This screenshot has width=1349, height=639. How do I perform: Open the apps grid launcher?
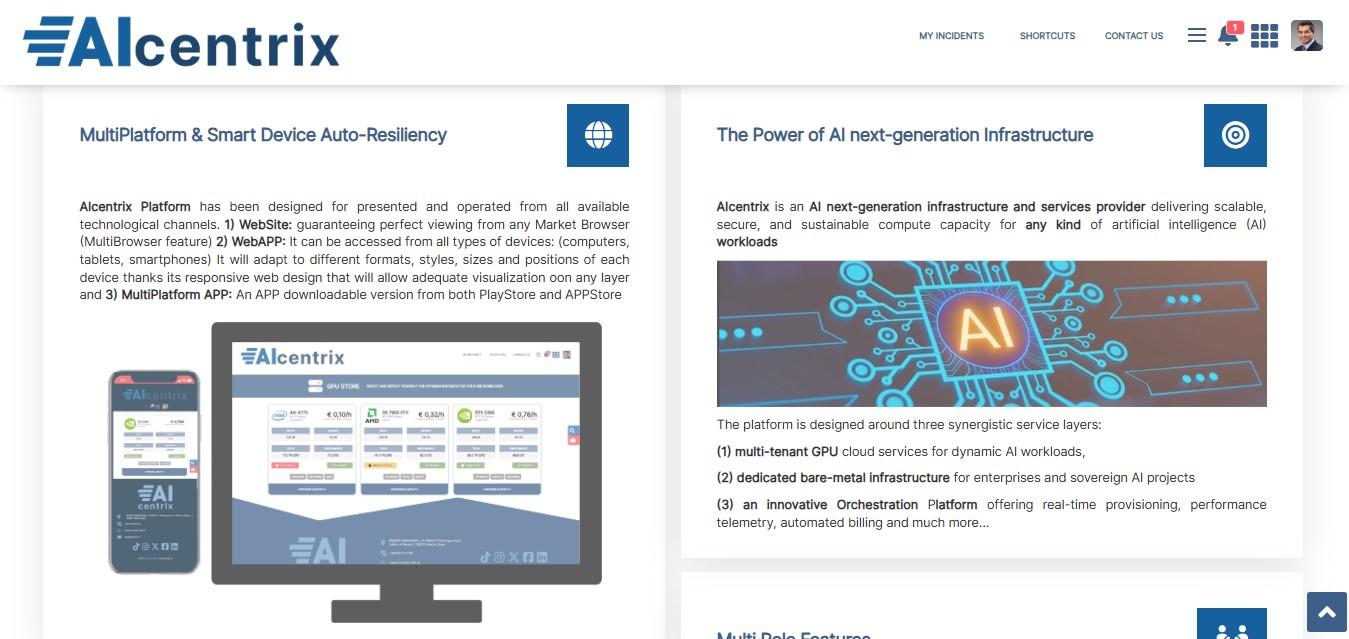(x=1264, y=36)
